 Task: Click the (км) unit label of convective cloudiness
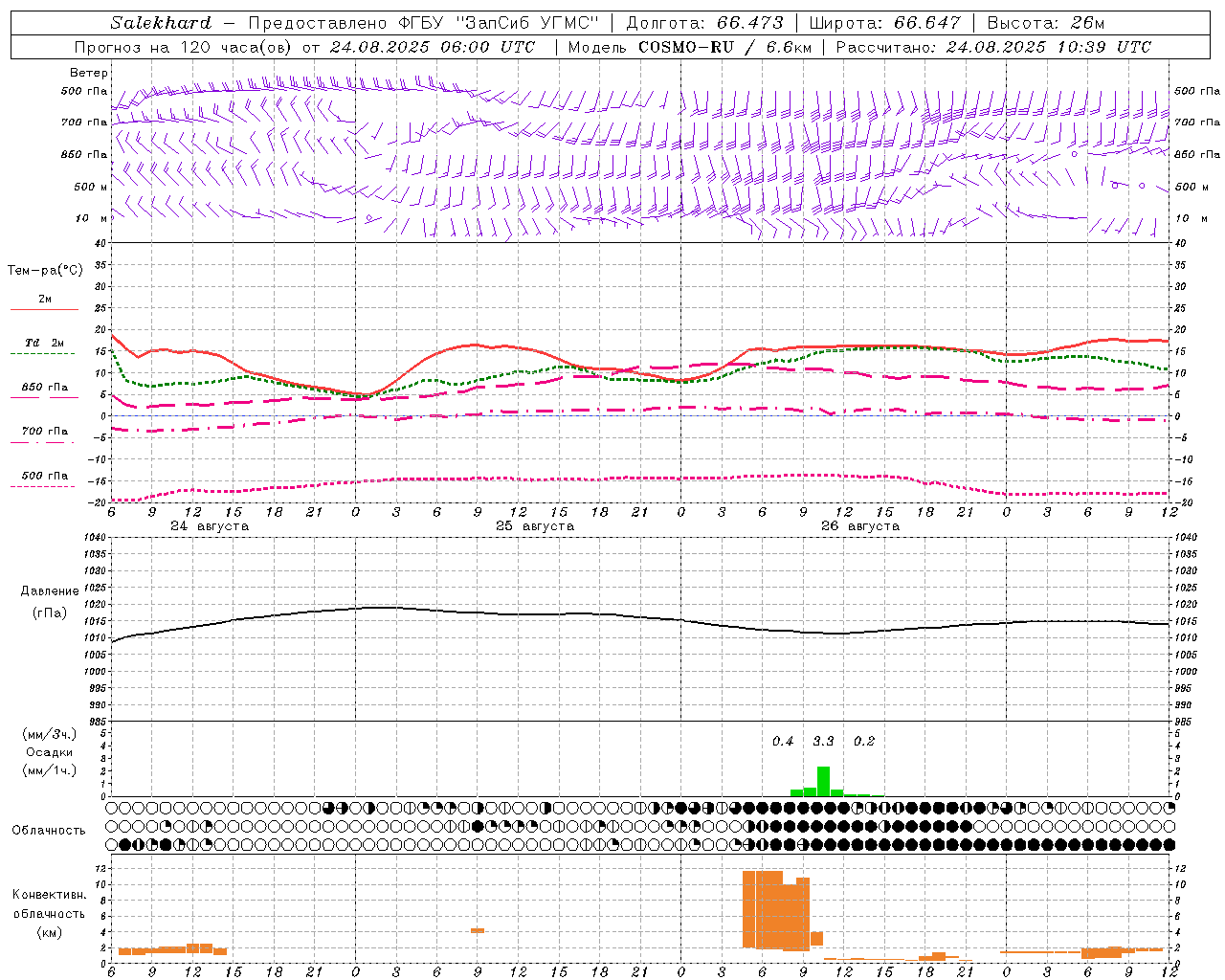point(49,932)
